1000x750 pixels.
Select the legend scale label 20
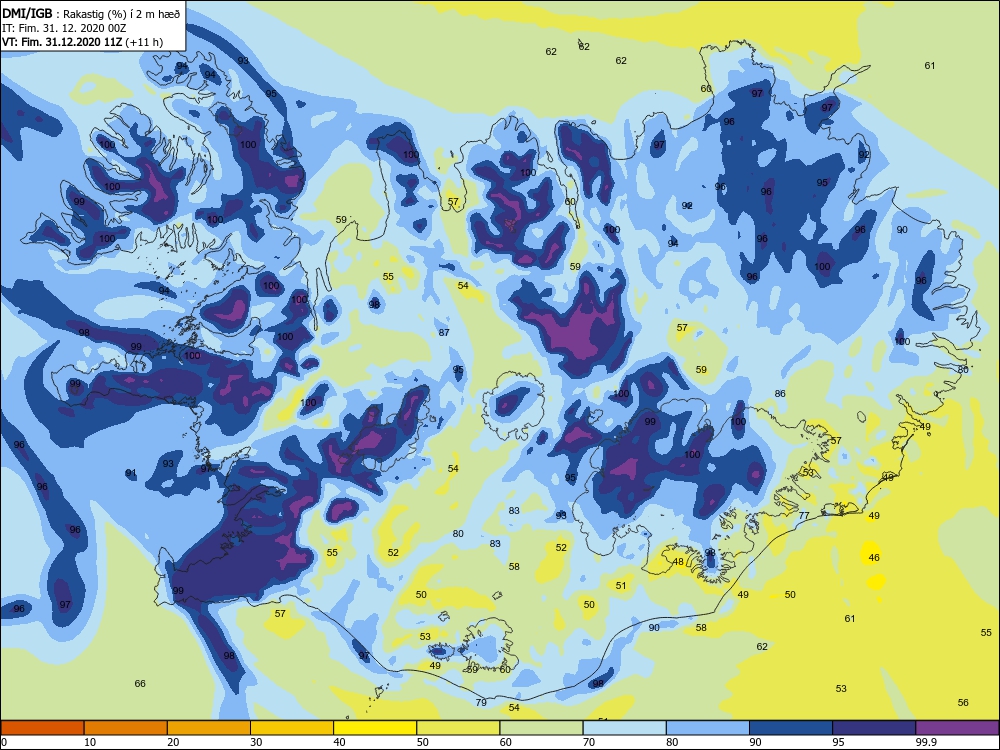(173, 742)
